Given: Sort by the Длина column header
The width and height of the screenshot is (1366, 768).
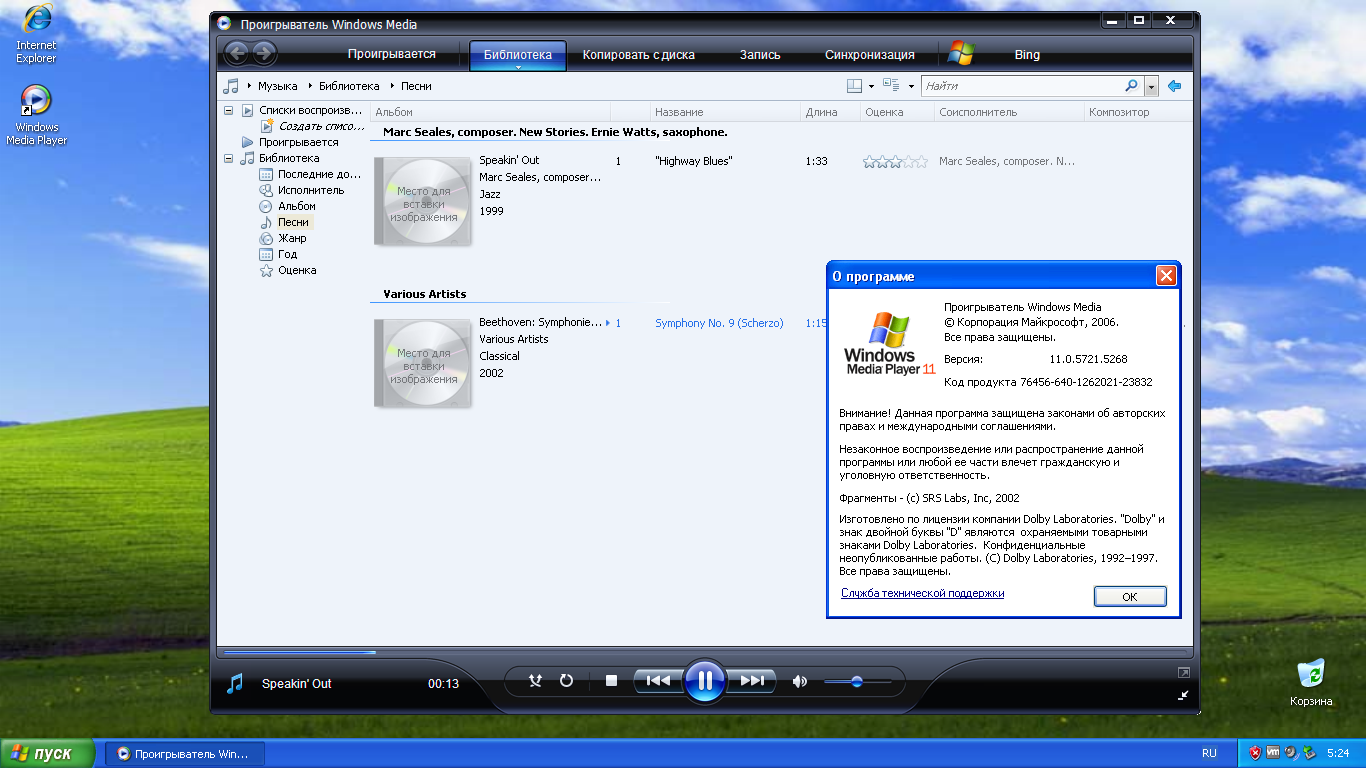Looking at the screenshot, I should pyautogui.click(x=830, y=112).
